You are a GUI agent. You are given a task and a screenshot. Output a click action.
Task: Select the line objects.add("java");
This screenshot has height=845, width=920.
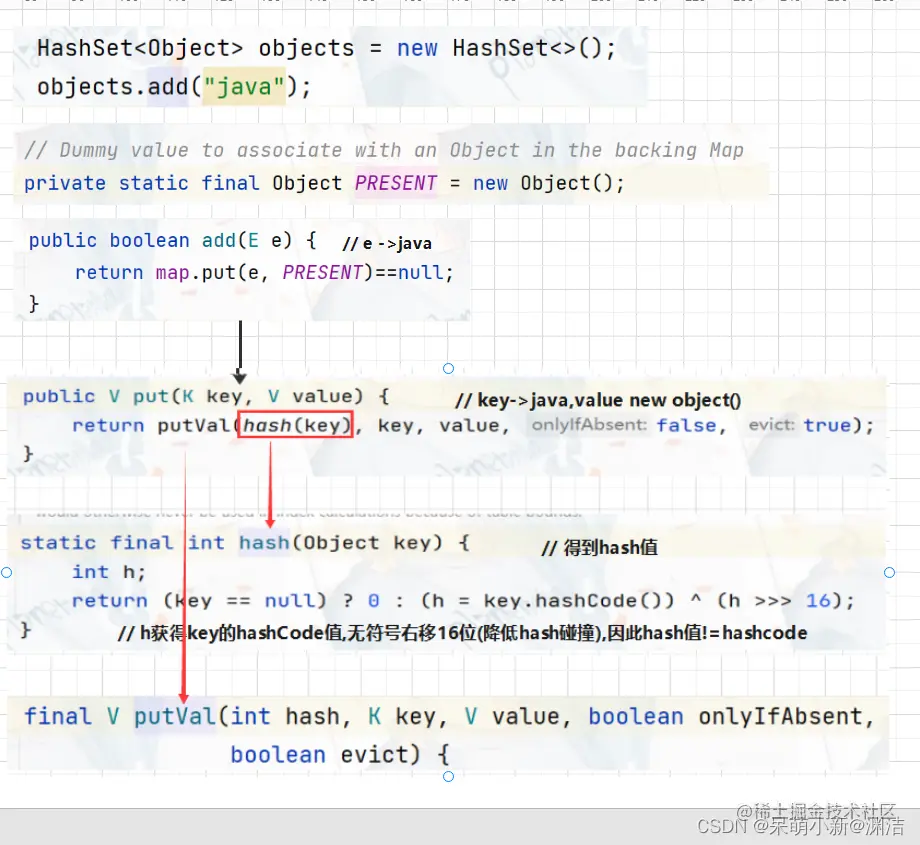coord(174,87)
